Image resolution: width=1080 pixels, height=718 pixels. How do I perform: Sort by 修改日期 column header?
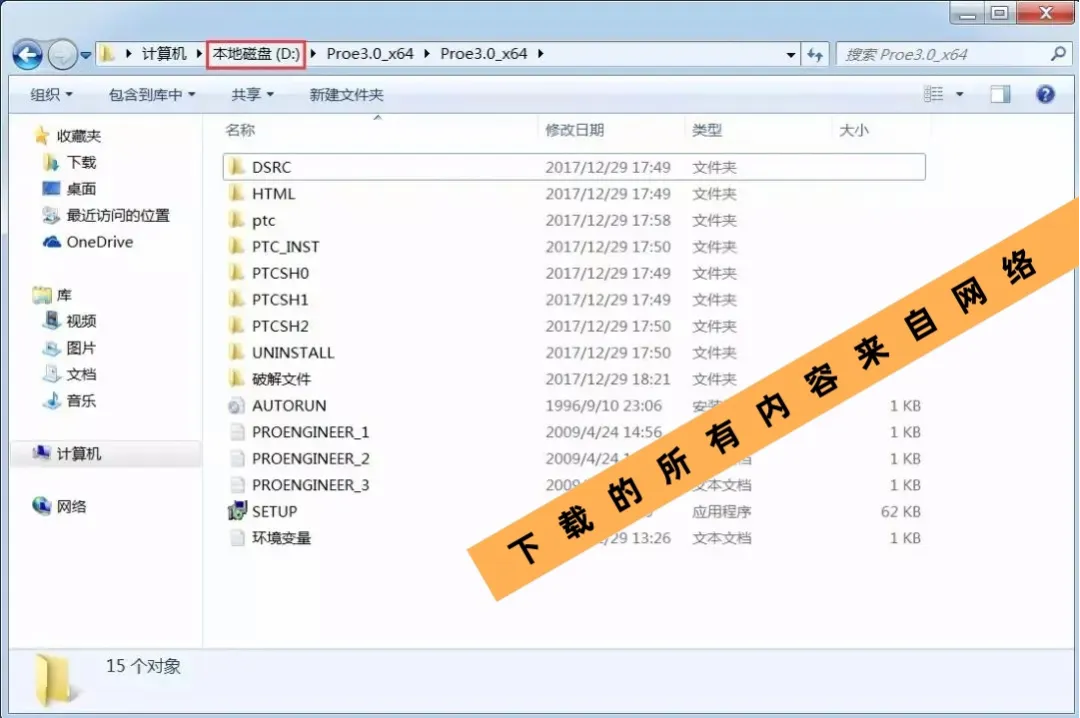574,130
